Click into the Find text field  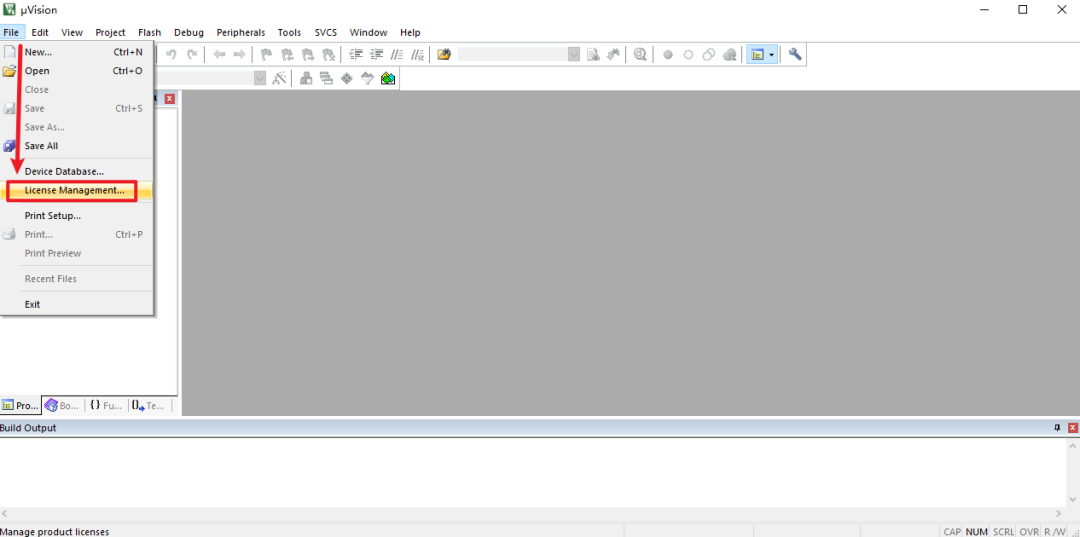[512, 54]
